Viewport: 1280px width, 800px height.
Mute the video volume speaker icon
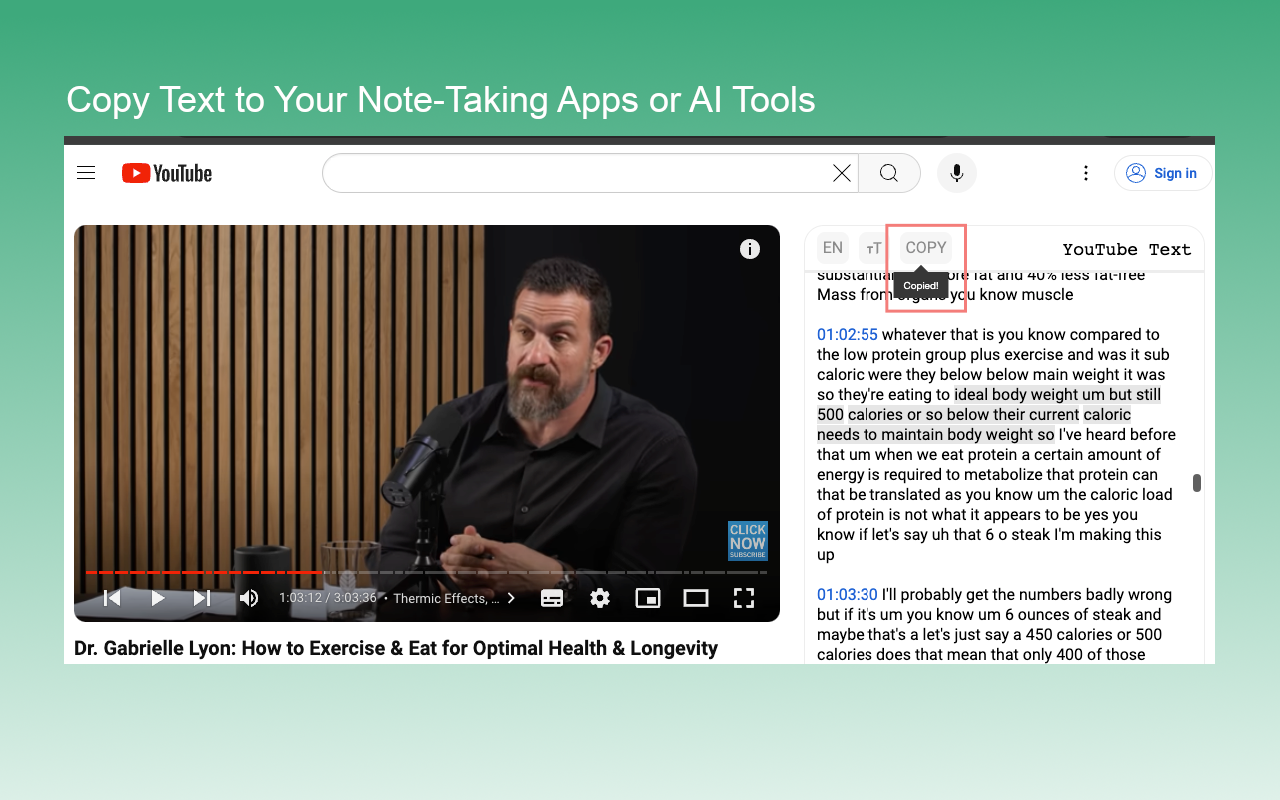(x=248, y=597)
